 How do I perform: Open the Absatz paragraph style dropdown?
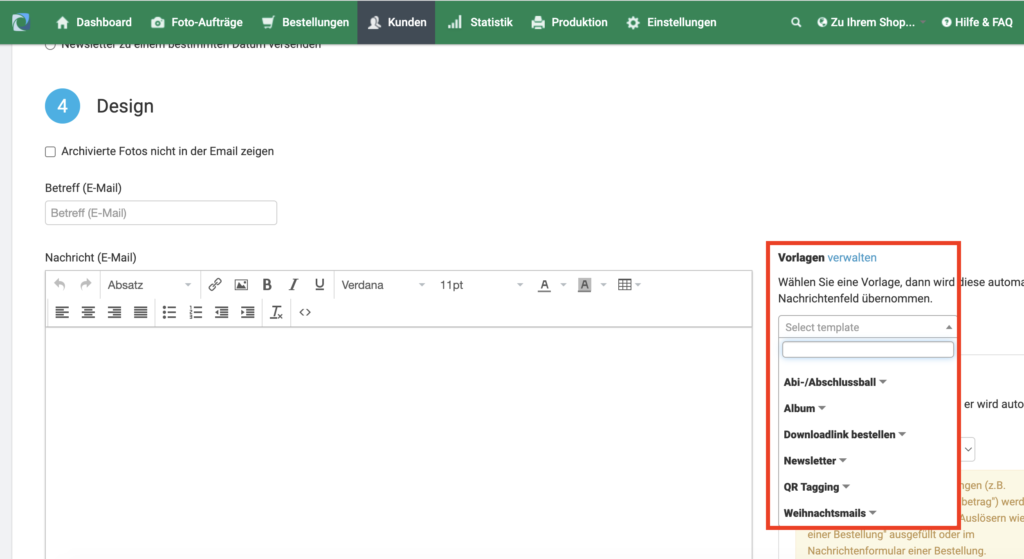[x=148, y=285]
